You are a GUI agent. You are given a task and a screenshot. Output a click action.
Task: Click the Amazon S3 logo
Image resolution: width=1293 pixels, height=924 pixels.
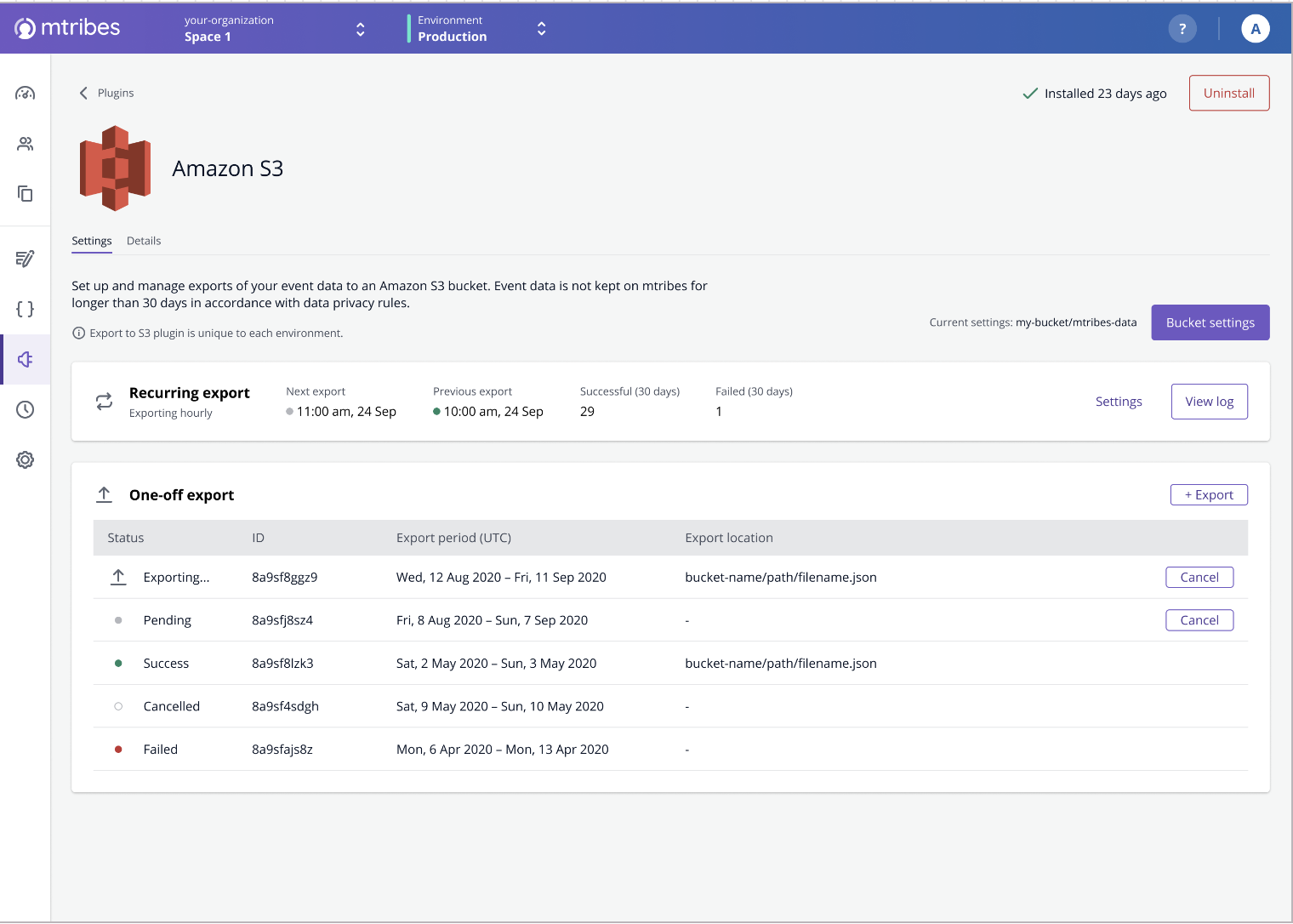click(116, 168)
